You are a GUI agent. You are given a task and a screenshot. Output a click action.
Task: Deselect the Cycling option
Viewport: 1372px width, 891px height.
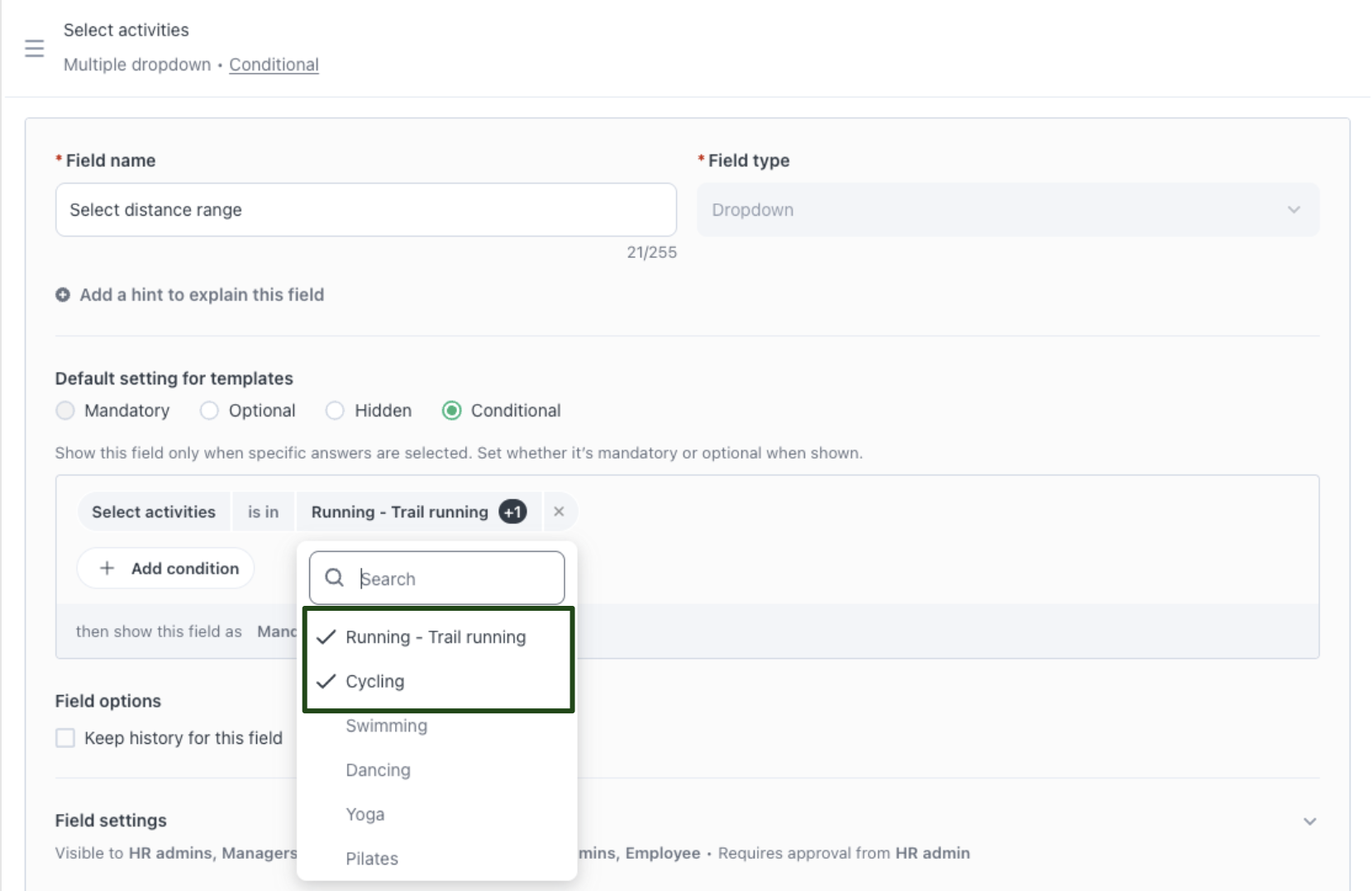[x=375, y=682]
